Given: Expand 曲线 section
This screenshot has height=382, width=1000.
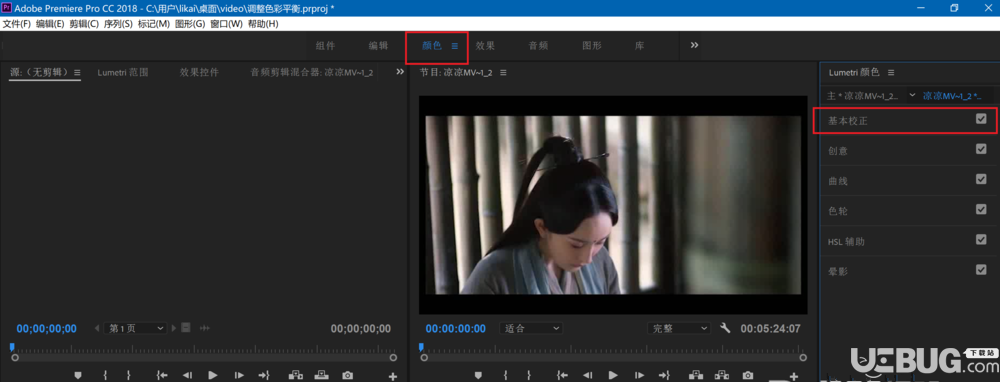Looking at the screenshot, I should click(837, 181).
